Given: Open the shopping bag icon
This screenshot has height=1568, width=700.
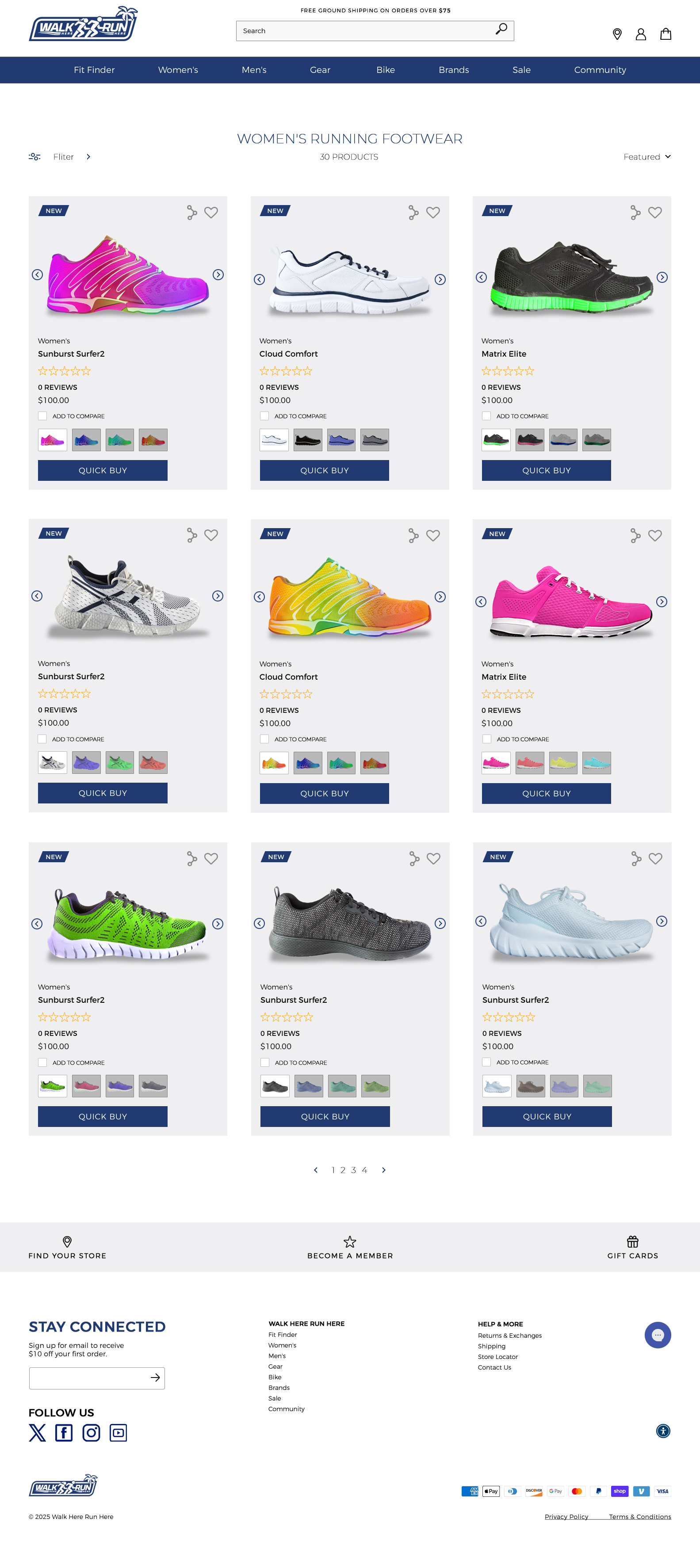Looking at the screenshot, I should point(666,34).
